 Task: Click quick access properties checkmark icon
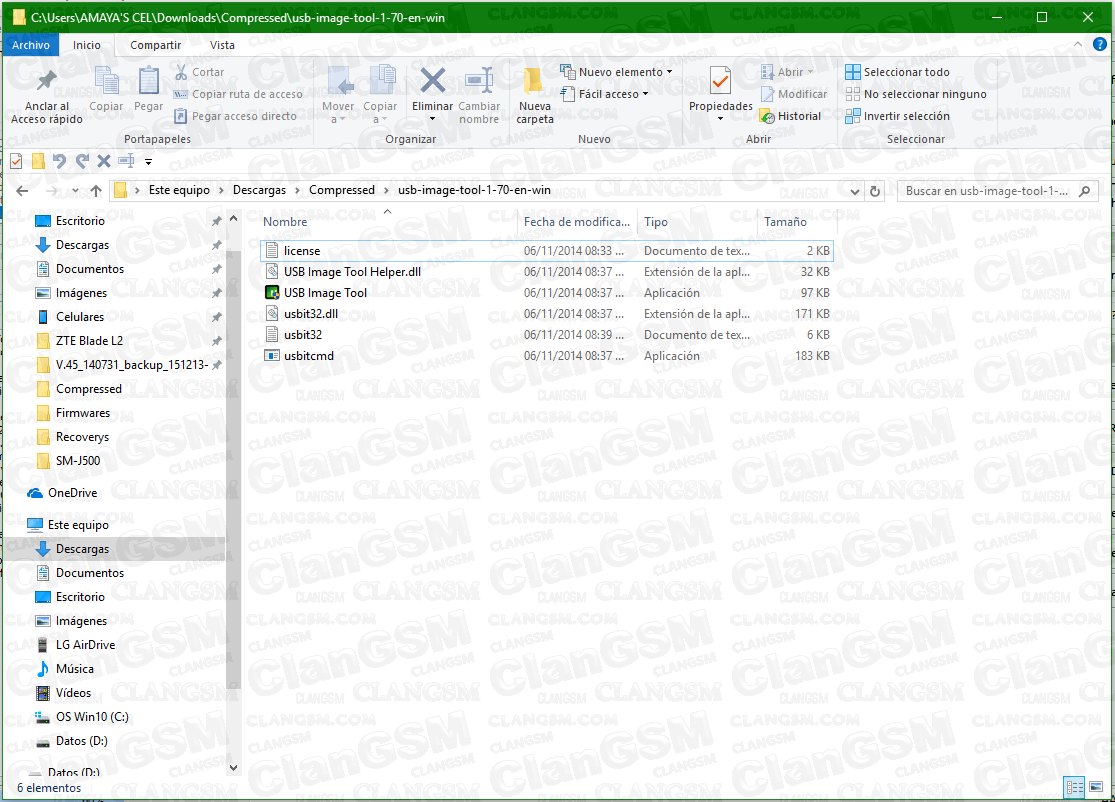click(16, 161)
